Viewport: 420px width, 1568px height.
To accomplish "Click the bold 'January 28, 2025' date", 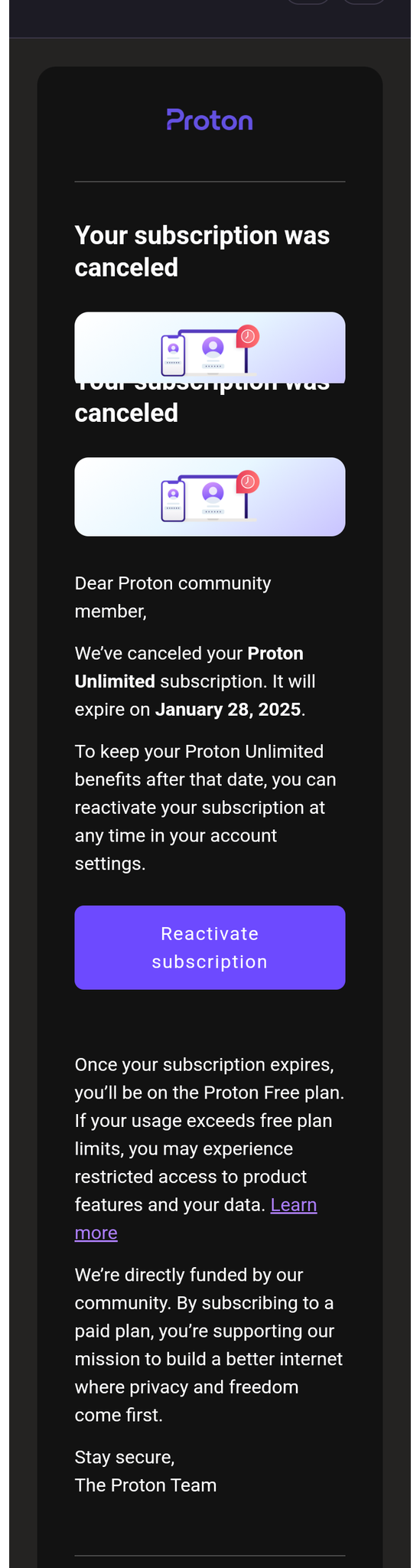I will pyautogui.click(x=228, y=709).
